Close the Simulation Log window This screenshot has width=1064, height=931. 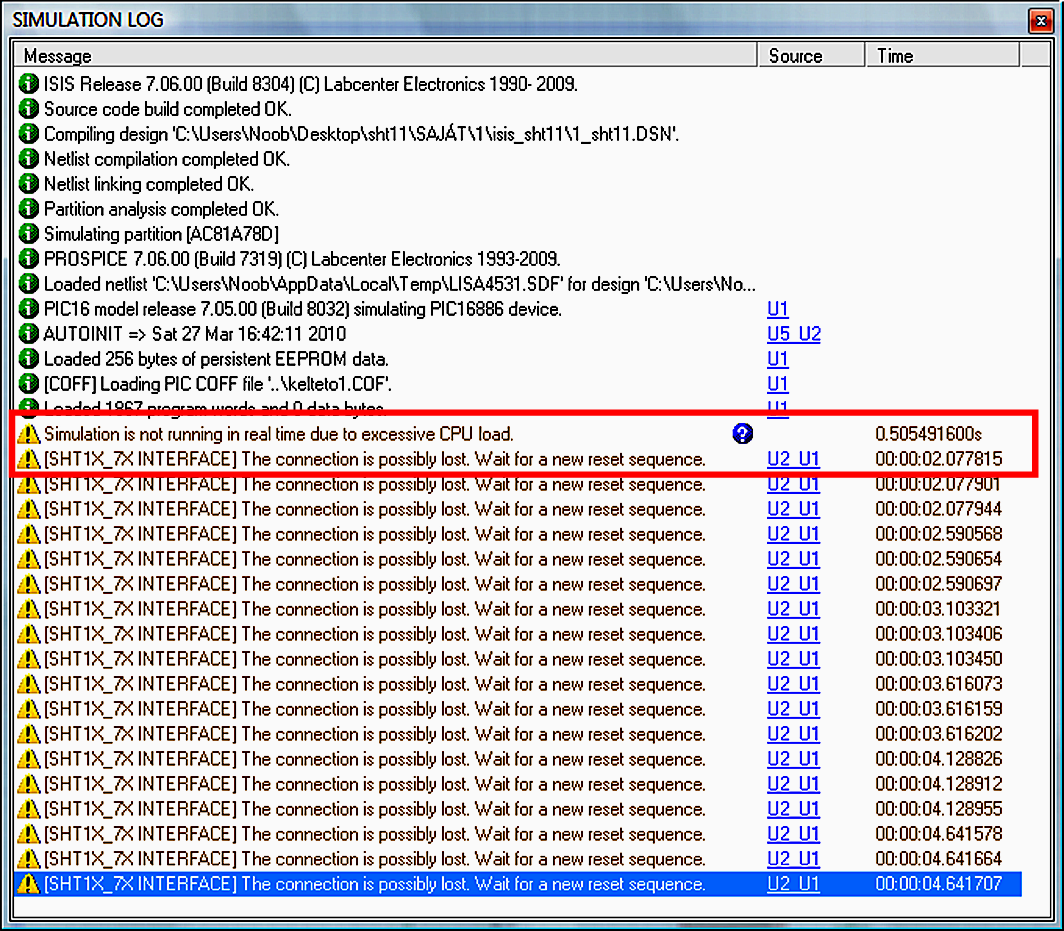(1040, 21)
